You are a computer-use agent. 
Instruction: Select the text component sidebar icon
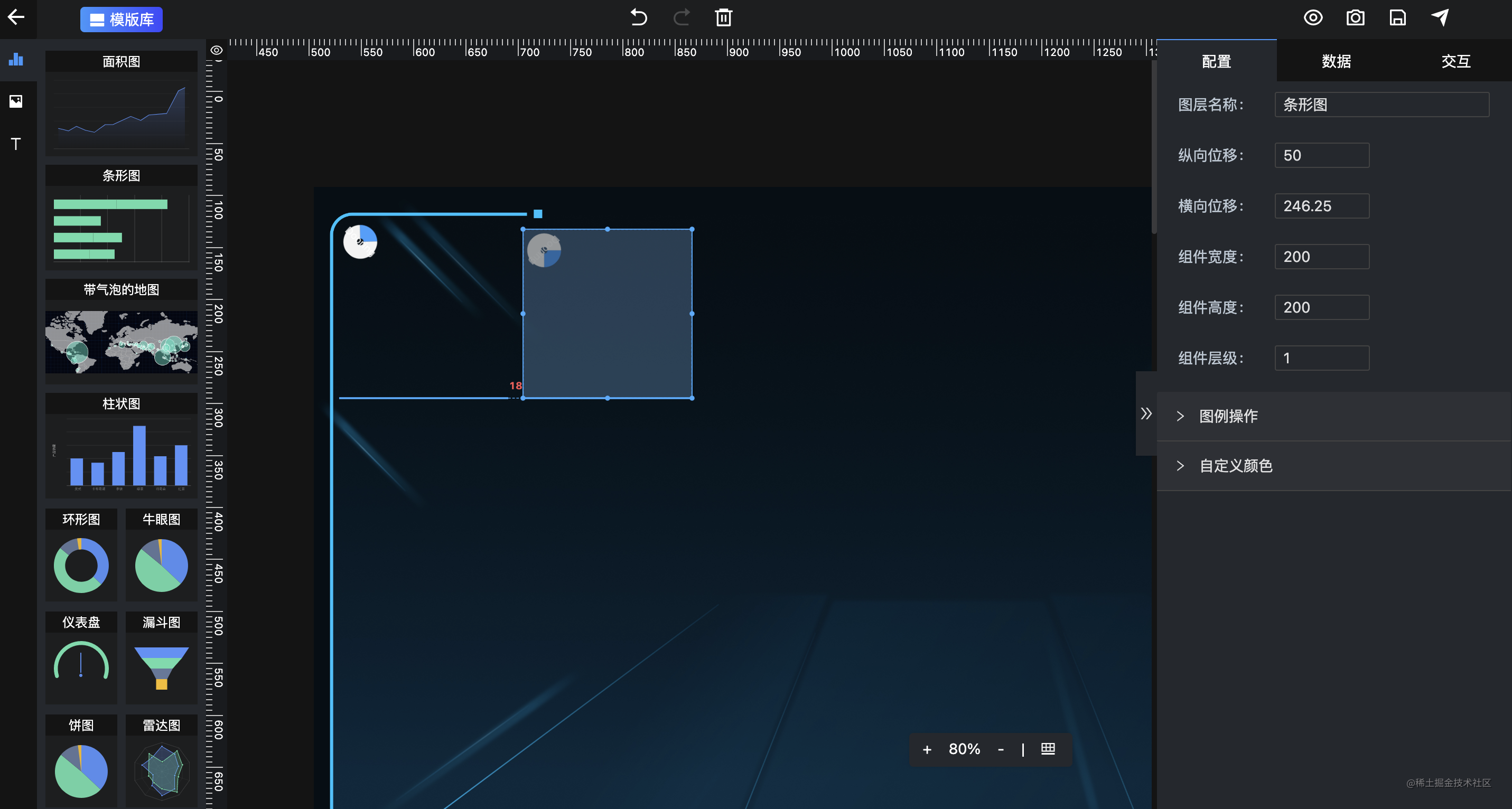click(16, 144)
